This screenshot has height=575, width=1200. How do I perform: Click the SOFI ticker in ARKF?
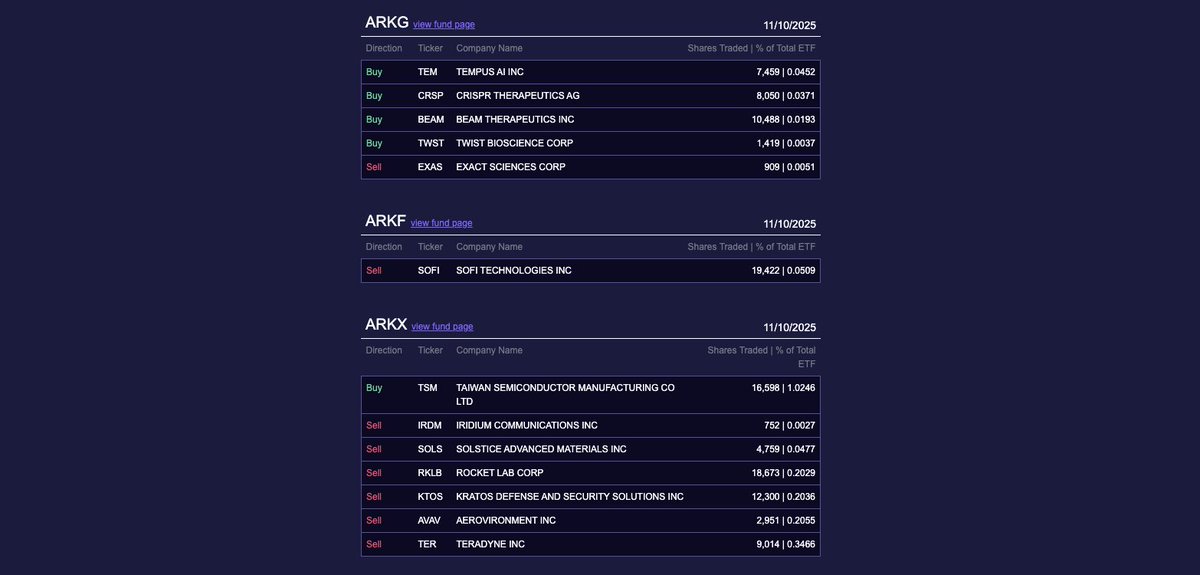coord(428,271)
